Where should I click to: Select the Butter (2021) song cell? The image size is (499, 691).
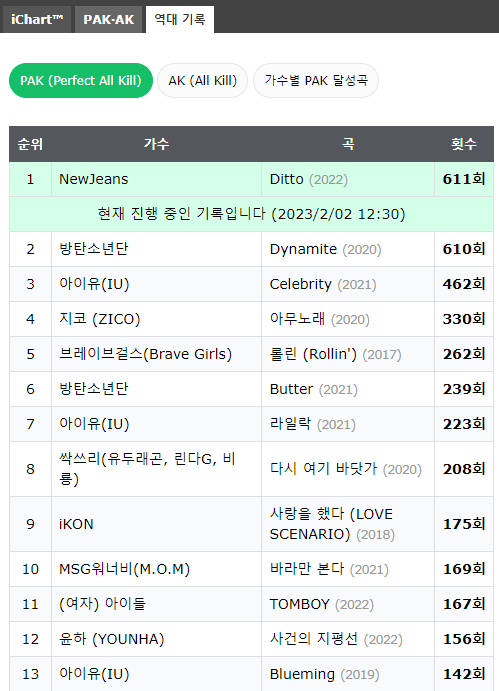coord(348,389)
